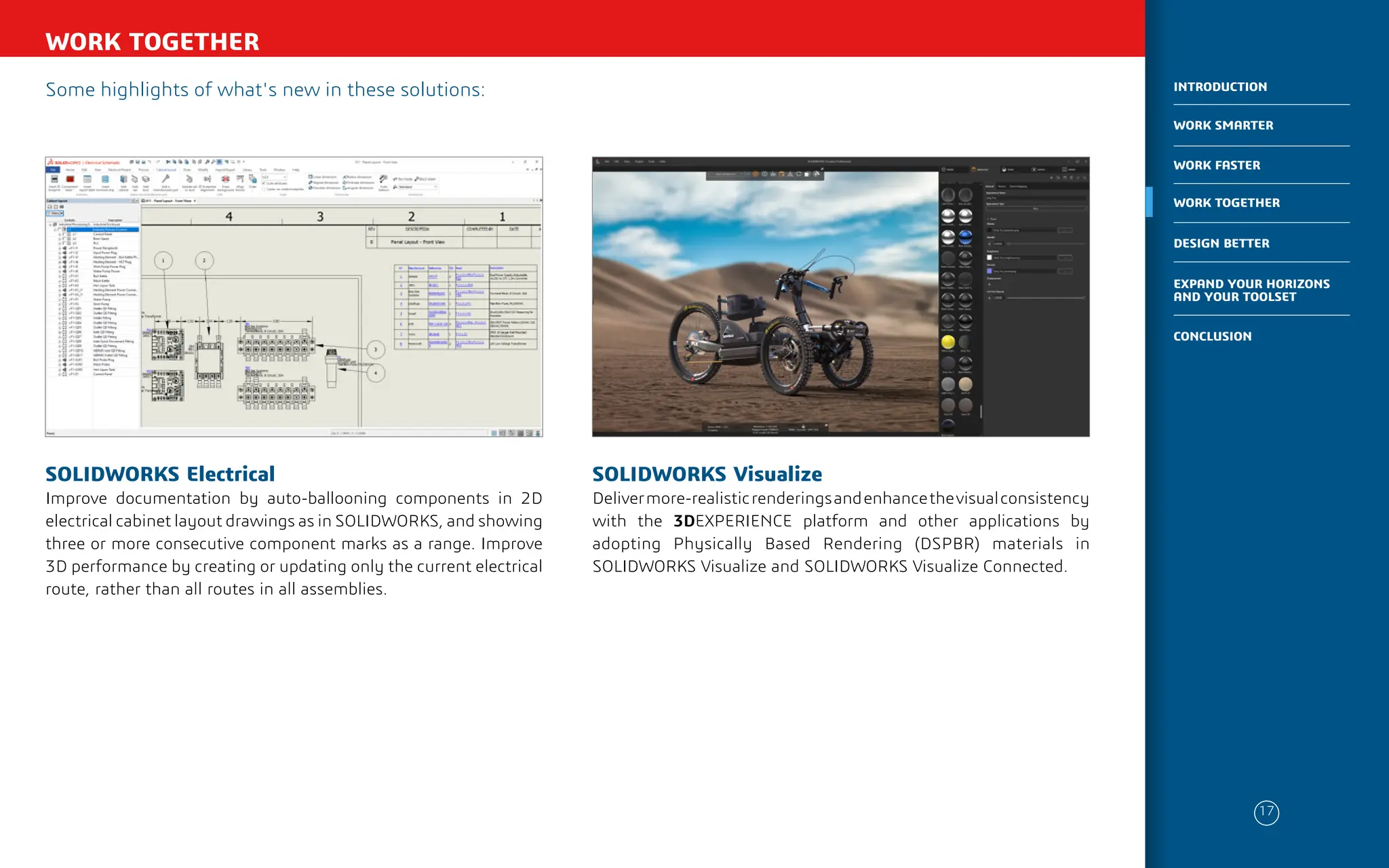Select the beige material sphere in Visualize
The width and height of the screenshot is (1389, 868).
[x=965, y=384]
